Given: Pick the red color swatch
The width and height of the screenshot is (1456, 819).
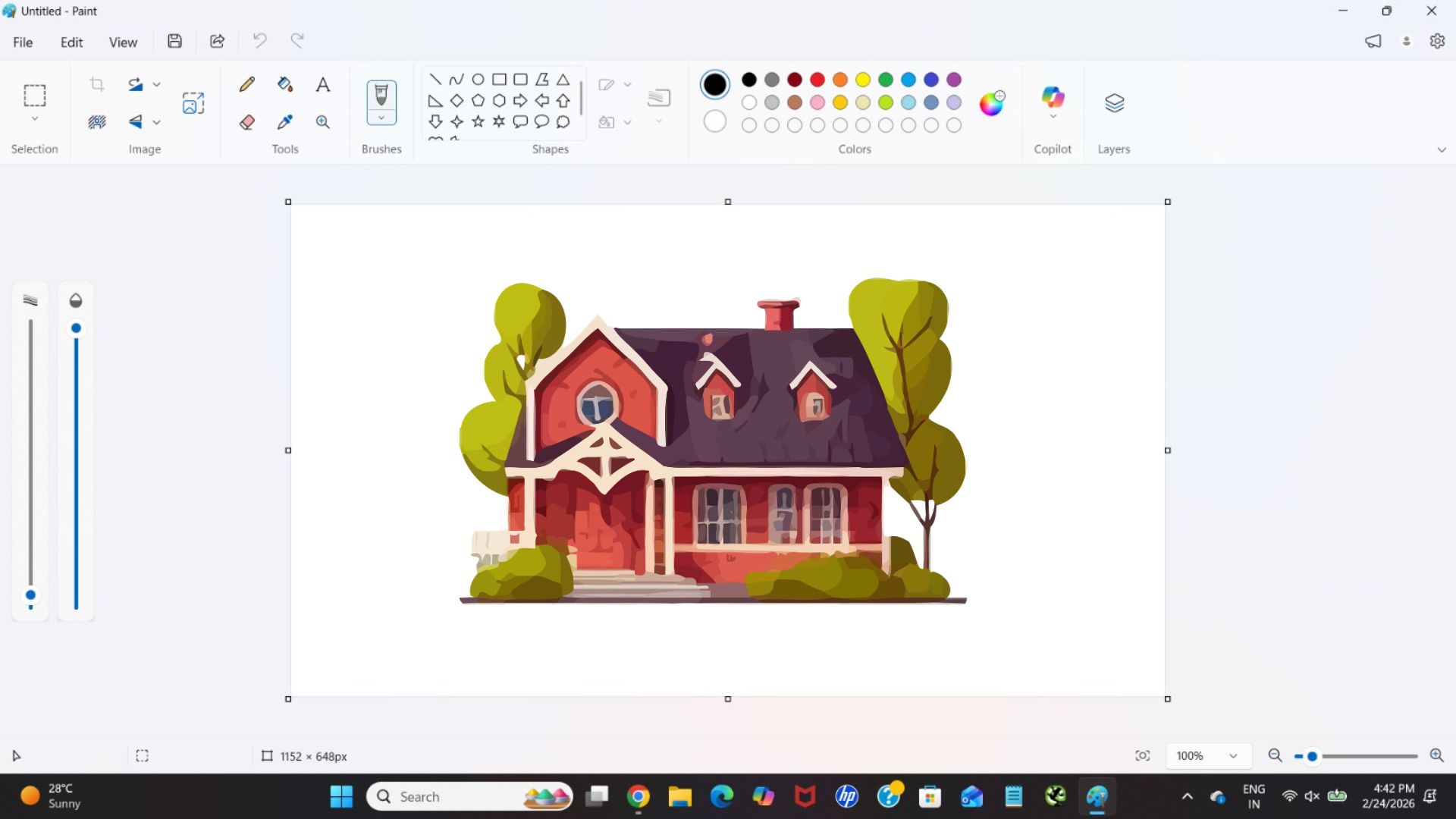Looking at the screenshot, I should (x=817, y=80).
